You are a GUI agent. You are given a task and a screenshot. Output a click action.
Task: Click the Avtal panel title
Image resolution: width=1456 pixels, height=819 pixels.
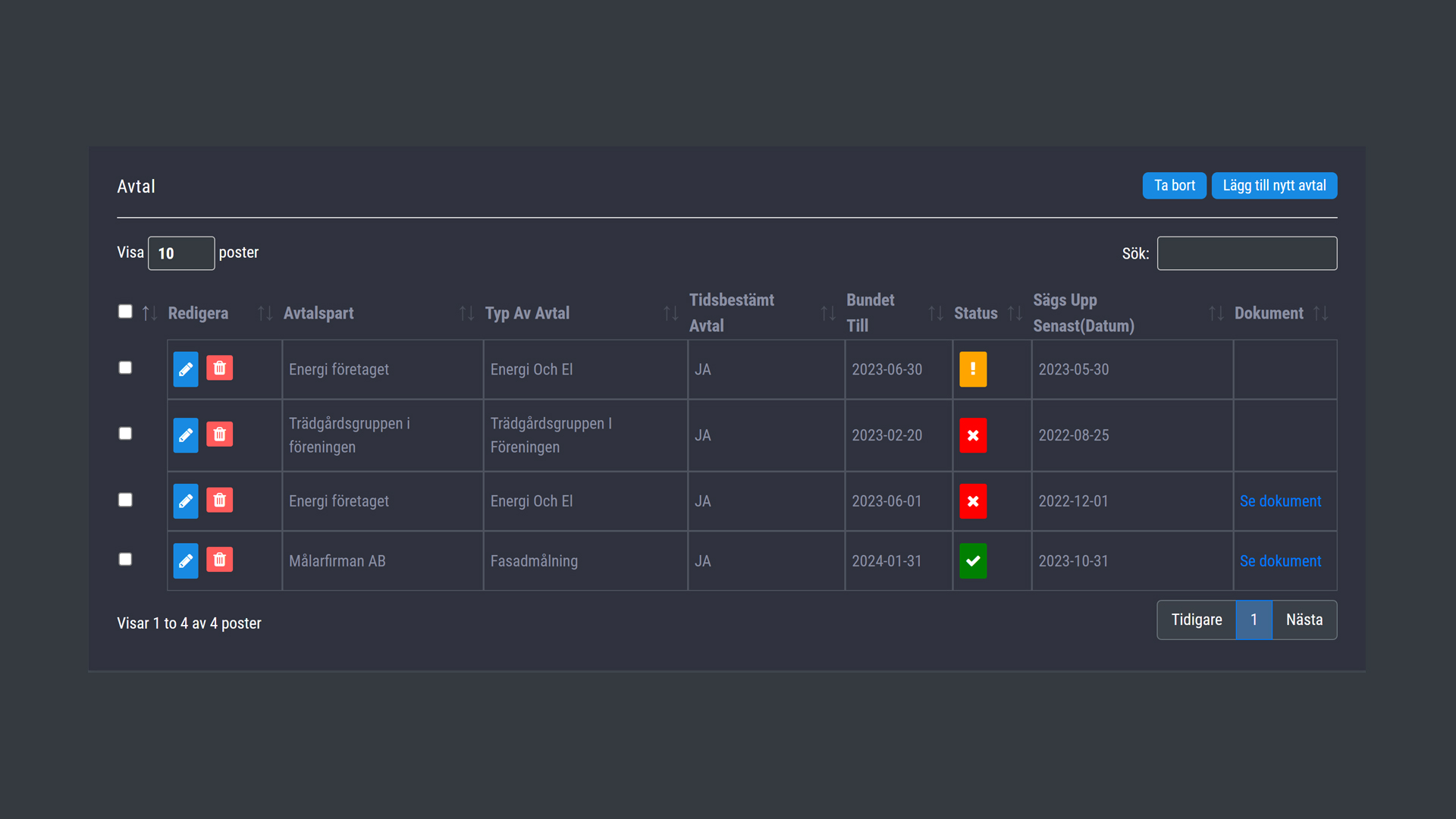pyautogui.click(x=136, y=187)
